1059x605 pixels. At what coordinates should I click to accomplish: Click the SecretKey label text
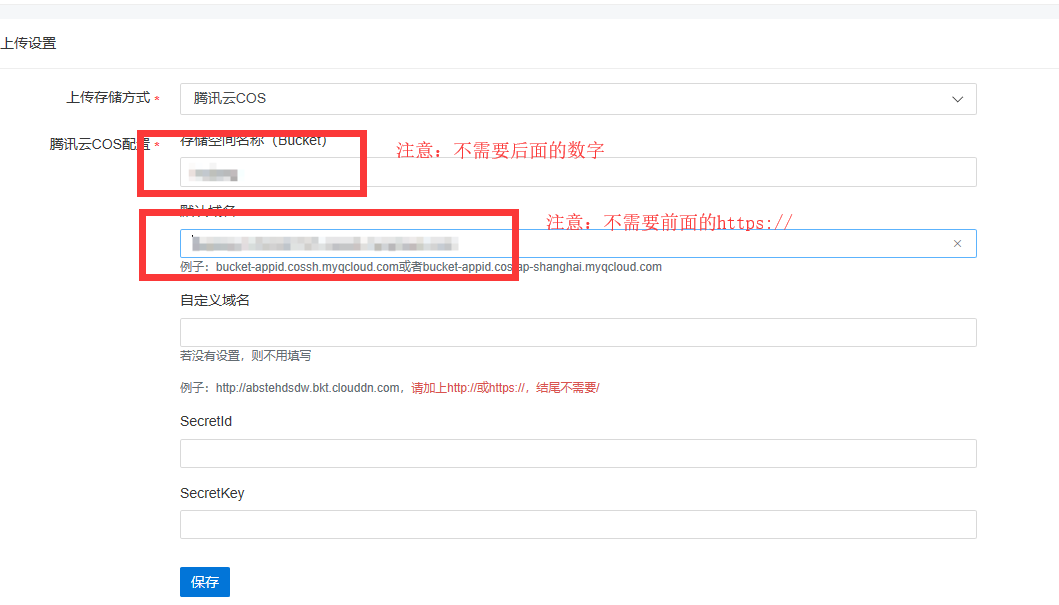tap(212, 494)
